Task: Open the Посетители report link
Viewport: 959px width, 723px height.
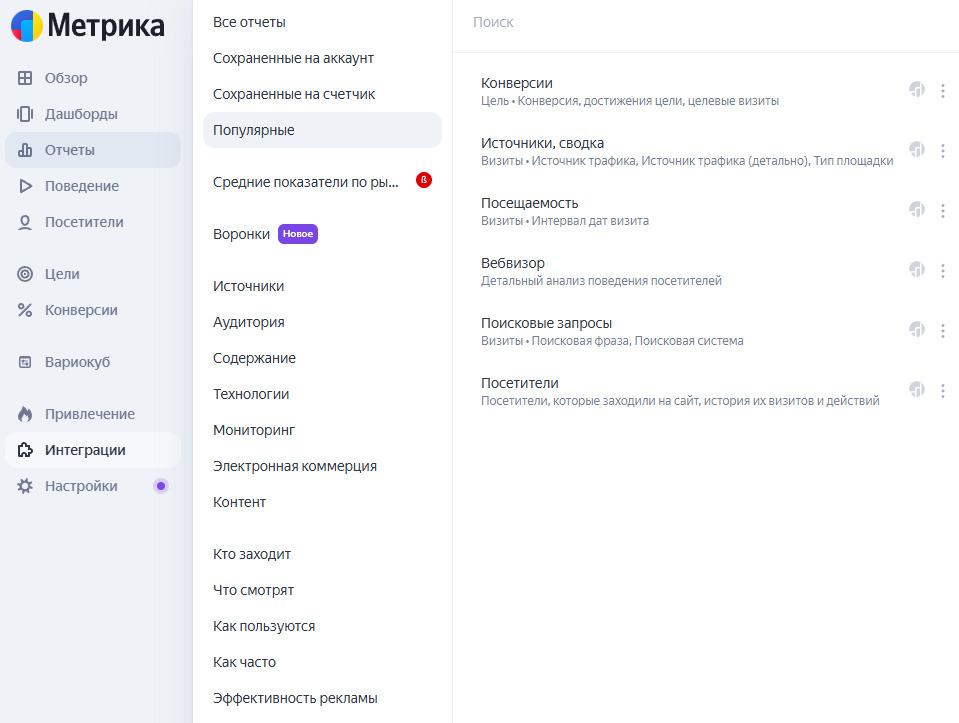Action: [x=519, y=383]
